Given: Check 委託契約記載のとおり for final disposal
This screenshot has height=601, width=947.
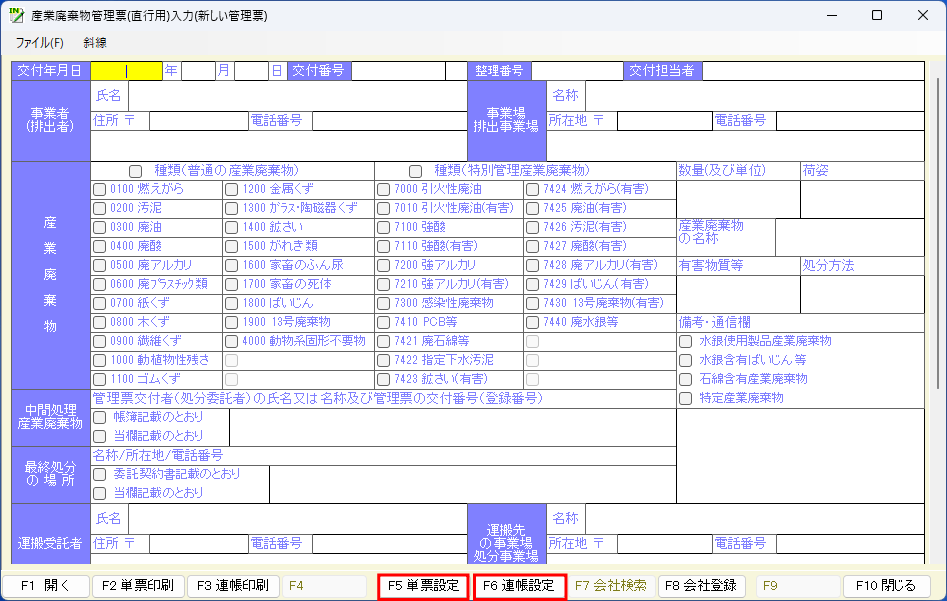Looking at the screenshot, I should (x=97, y=476).
